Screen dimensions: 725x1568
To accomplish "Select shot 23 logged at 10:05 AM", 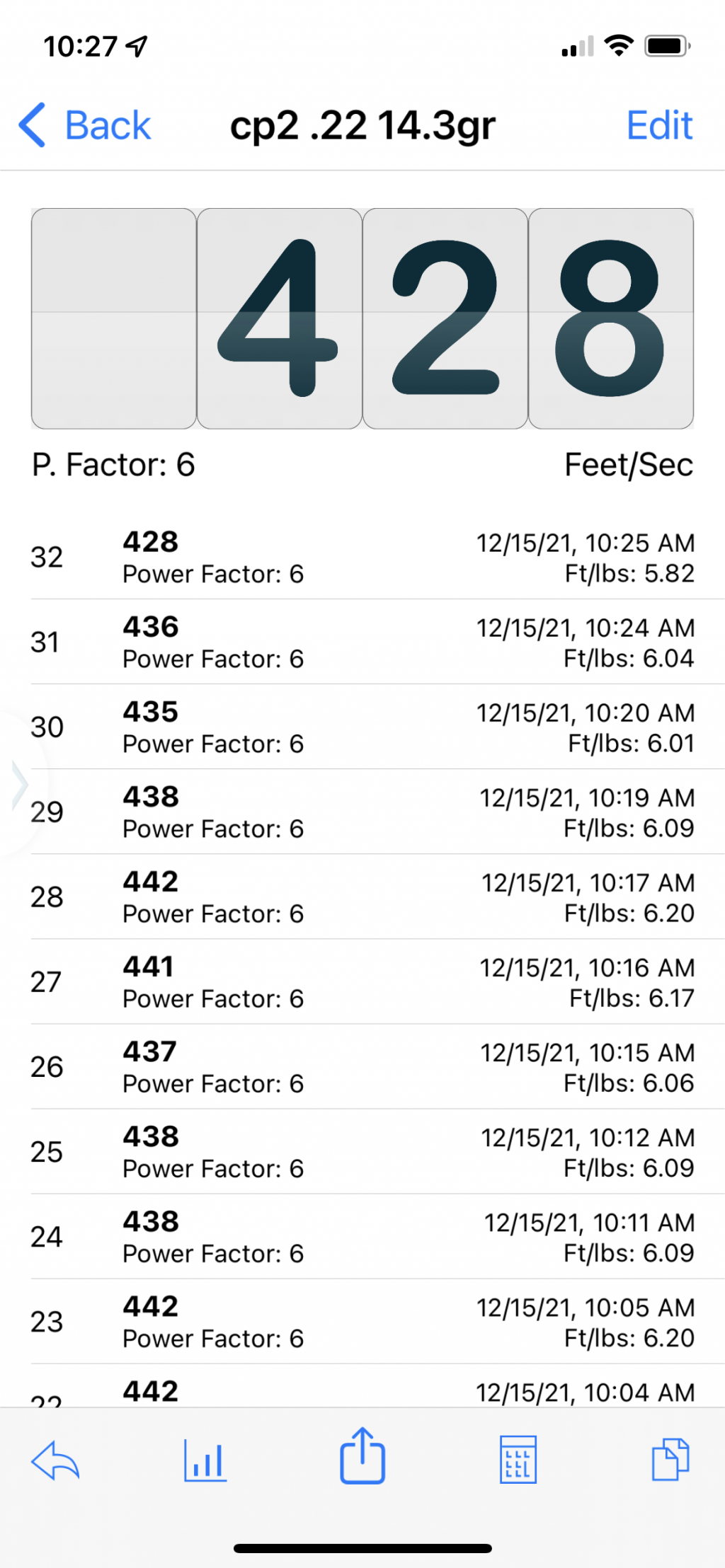I will point(362,1321).
